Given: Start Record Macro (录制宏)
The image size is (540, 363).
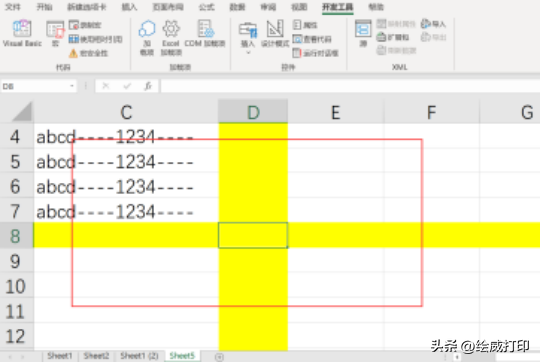Looking at the screenshot, I should pos(85,25).
